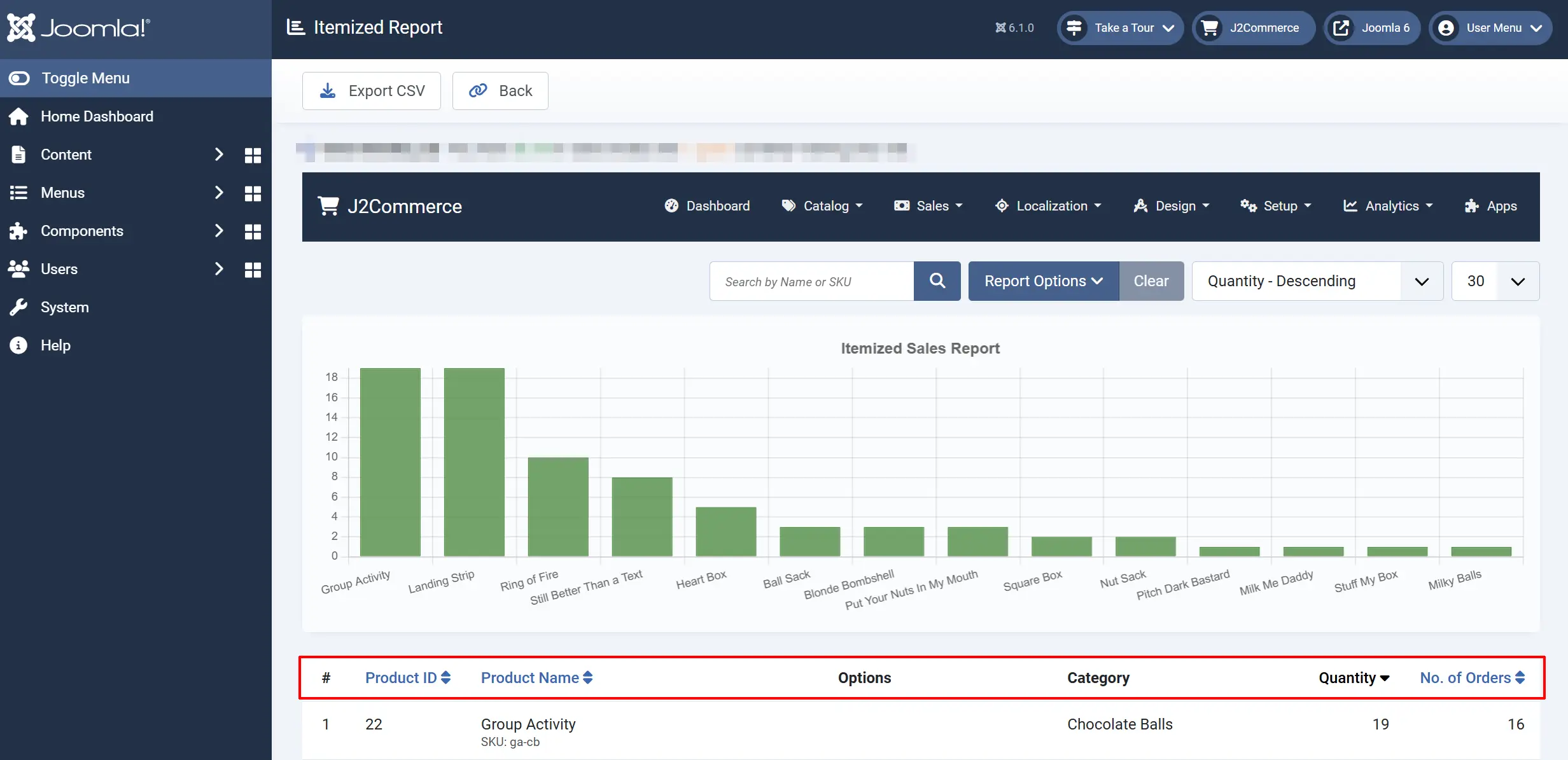The height and width of the screenshot is (760, 1568).
Task: Click the Clear button
Action: coord(1151,281)
